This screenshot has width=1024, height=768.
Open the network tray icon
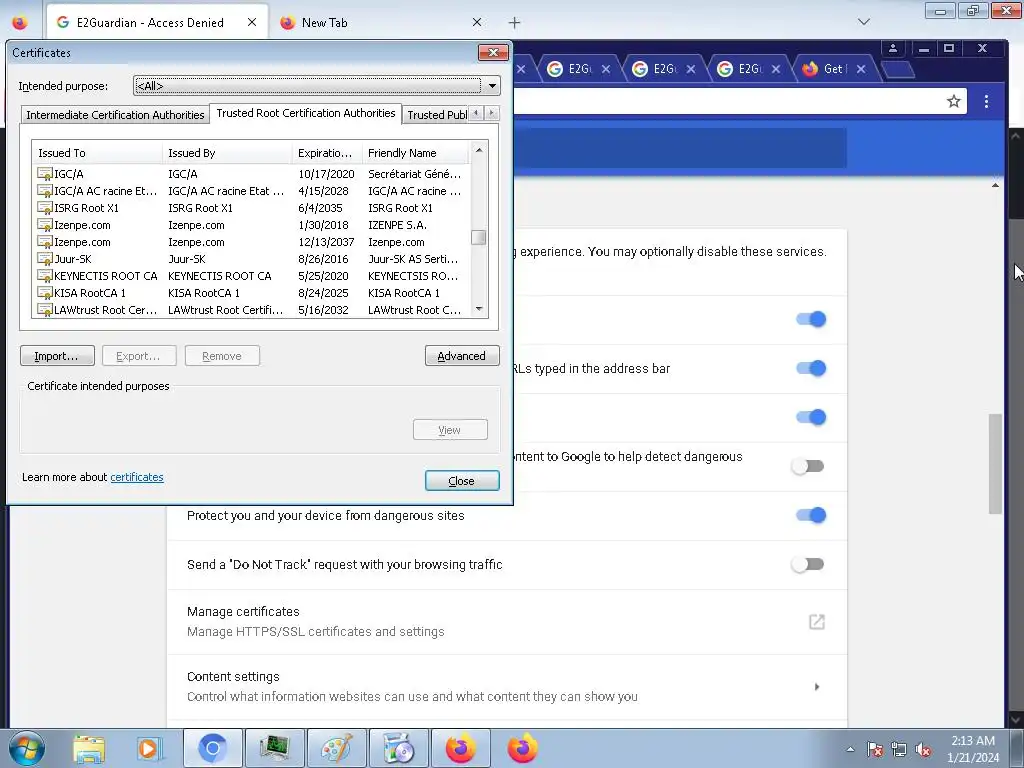click(x=899, y=749)
